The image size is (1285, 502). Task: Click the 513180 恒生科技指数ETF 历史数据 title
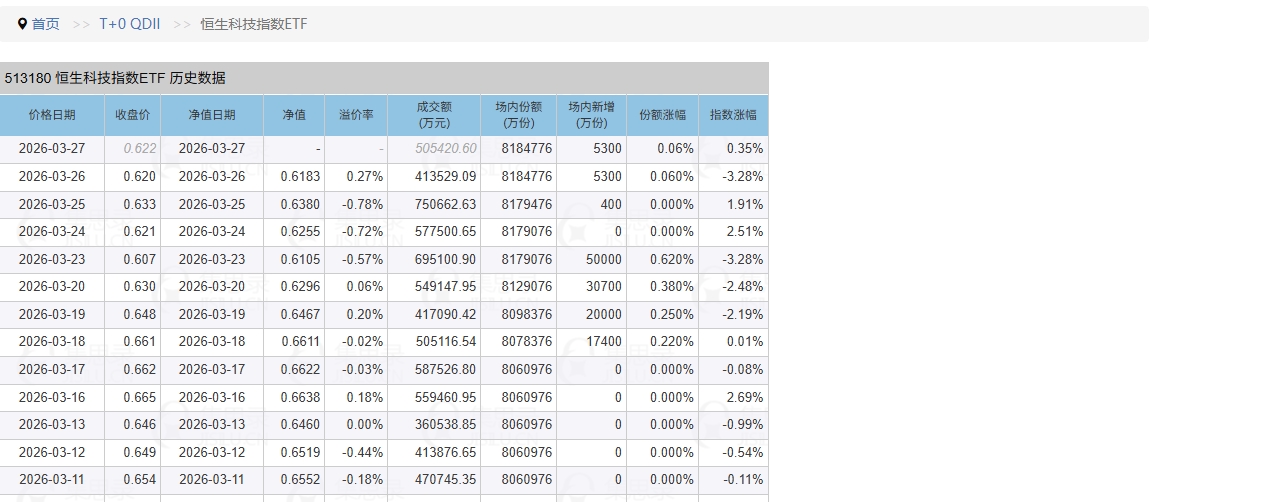tap(115, 78)
